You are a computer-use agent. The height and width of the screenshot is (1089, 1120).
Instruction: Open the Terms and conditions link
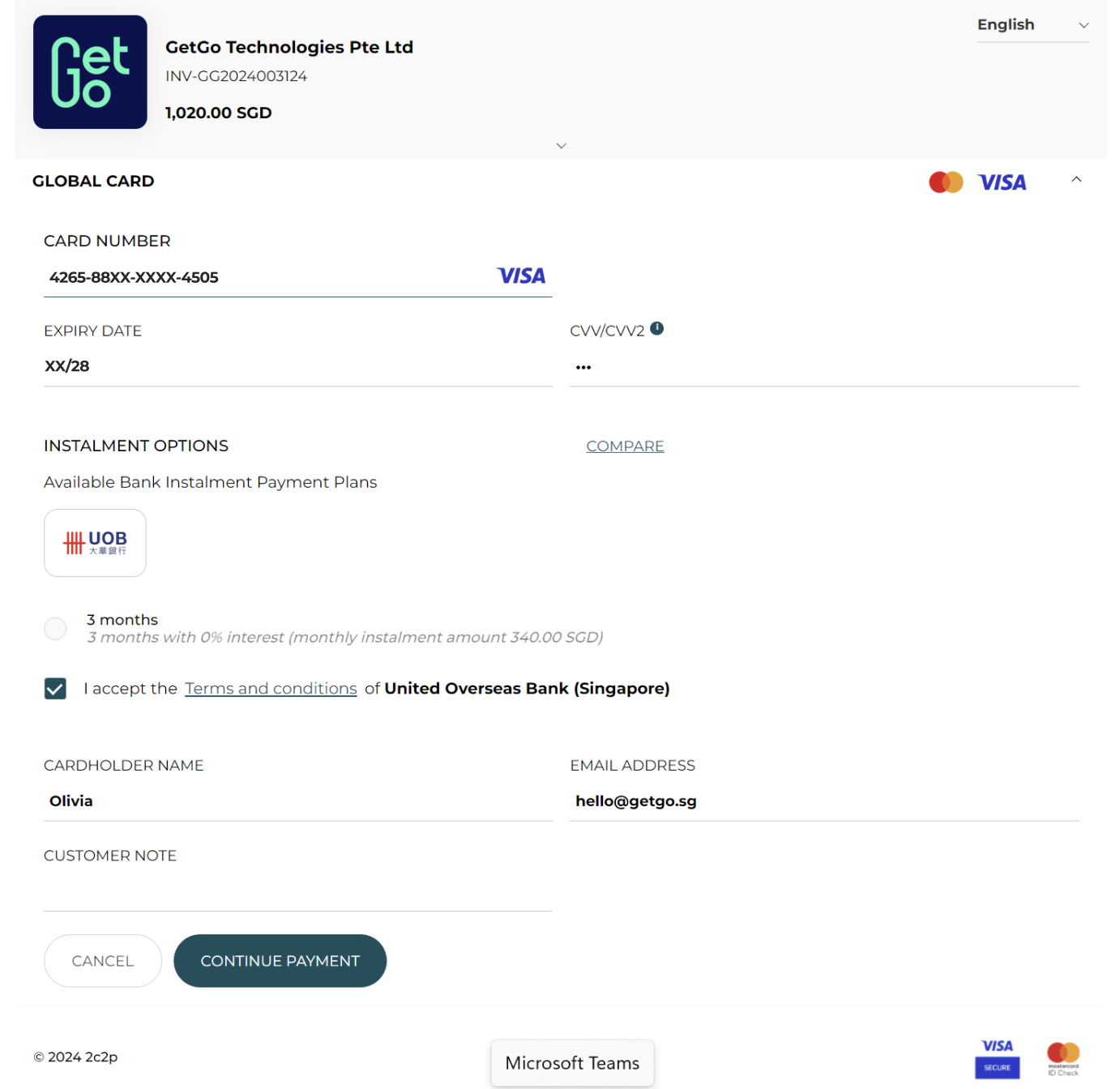pos(271,689)
